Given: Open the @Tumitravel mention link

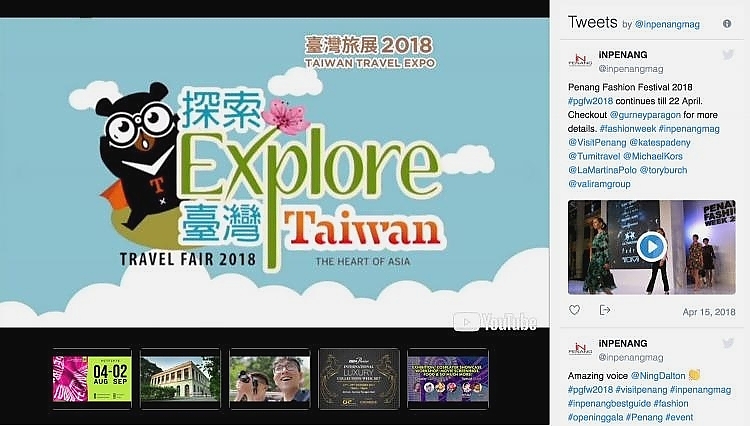Looking at the screenshot, I should [x=594, y=156].
